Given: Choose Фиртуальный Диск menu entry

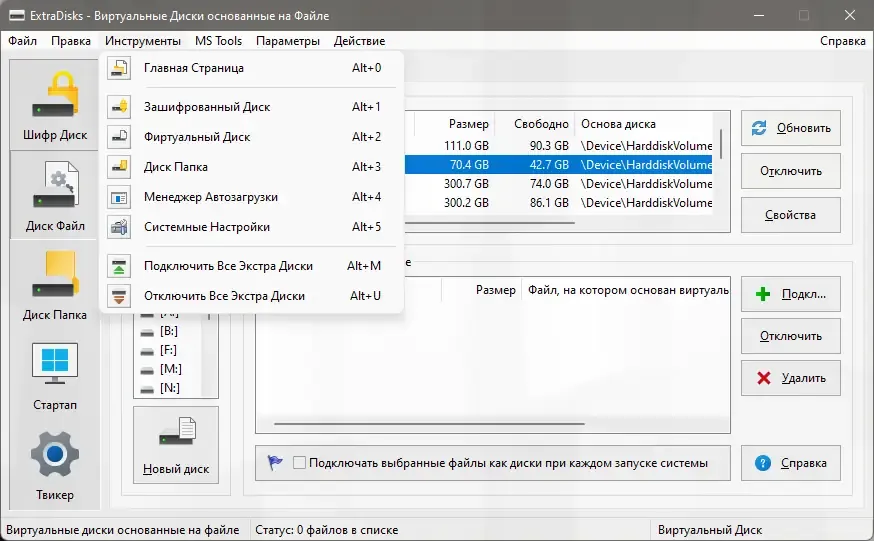Looking at the screenshot, I should pos(251,137).
